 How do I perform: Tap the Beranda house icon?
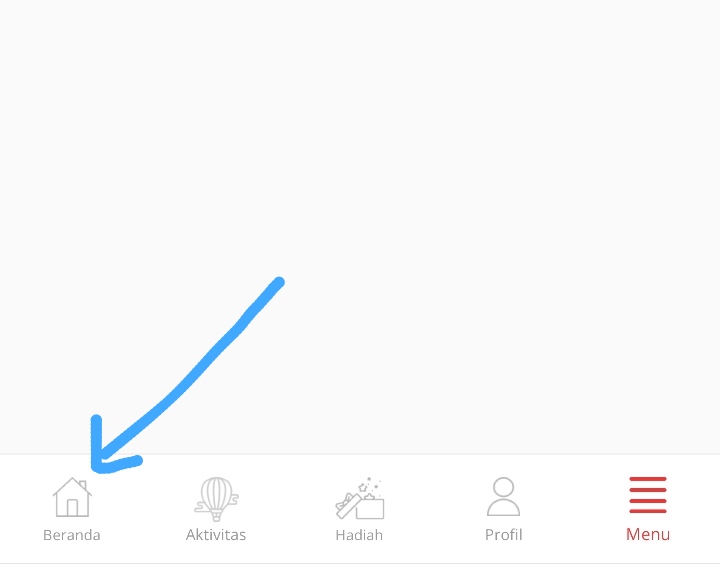click(x=72, y=497)
